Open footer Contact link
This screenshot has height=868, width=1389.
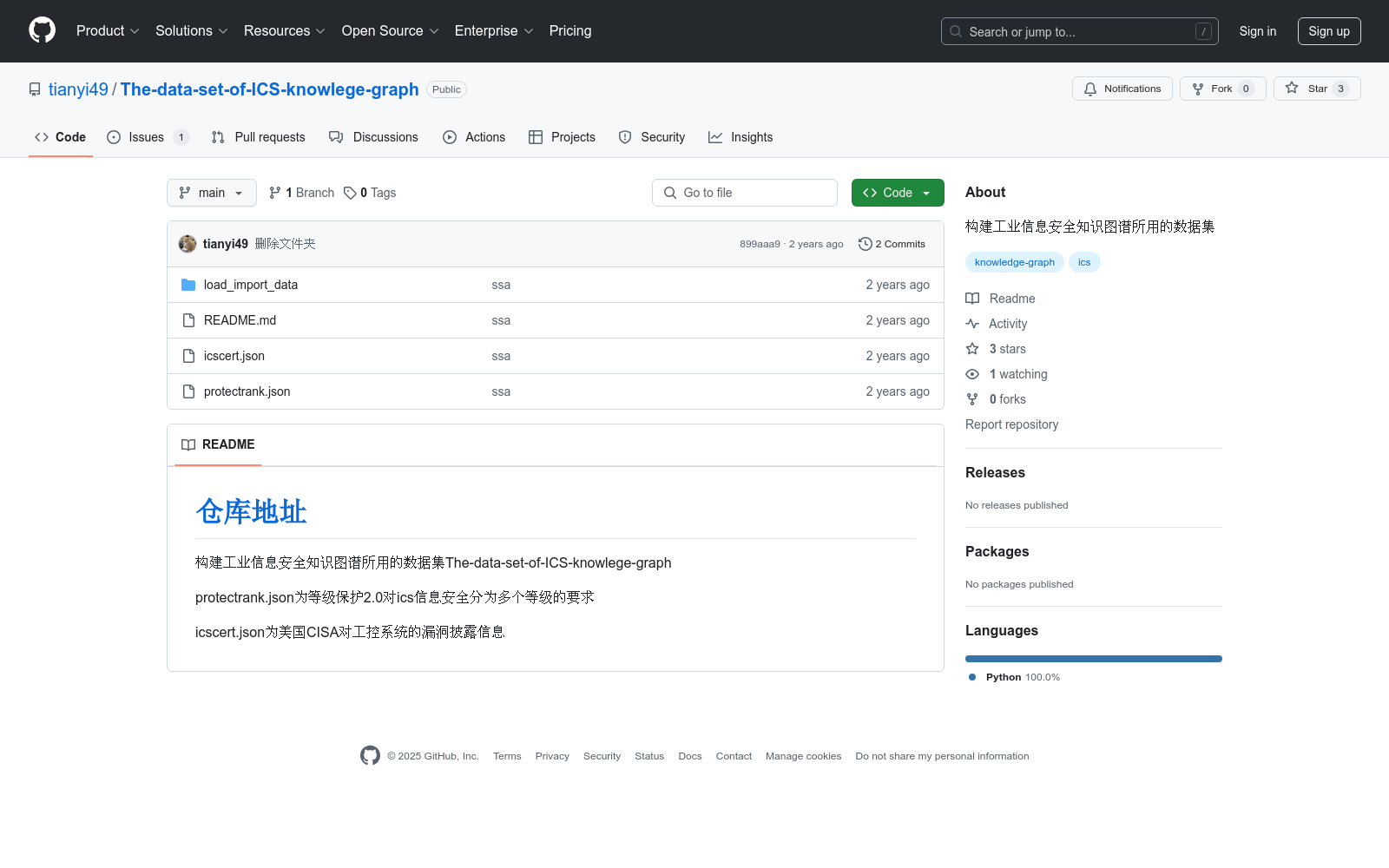(734, 756)
